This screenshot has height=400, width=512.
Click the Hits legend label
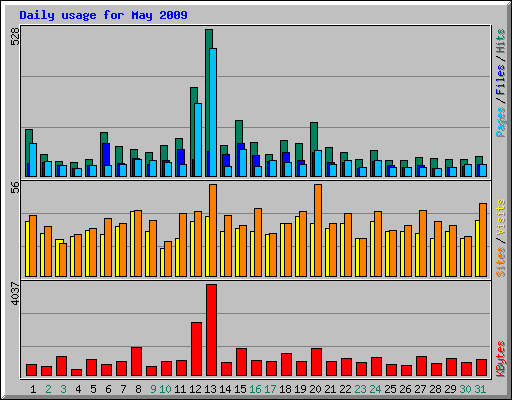501,41
